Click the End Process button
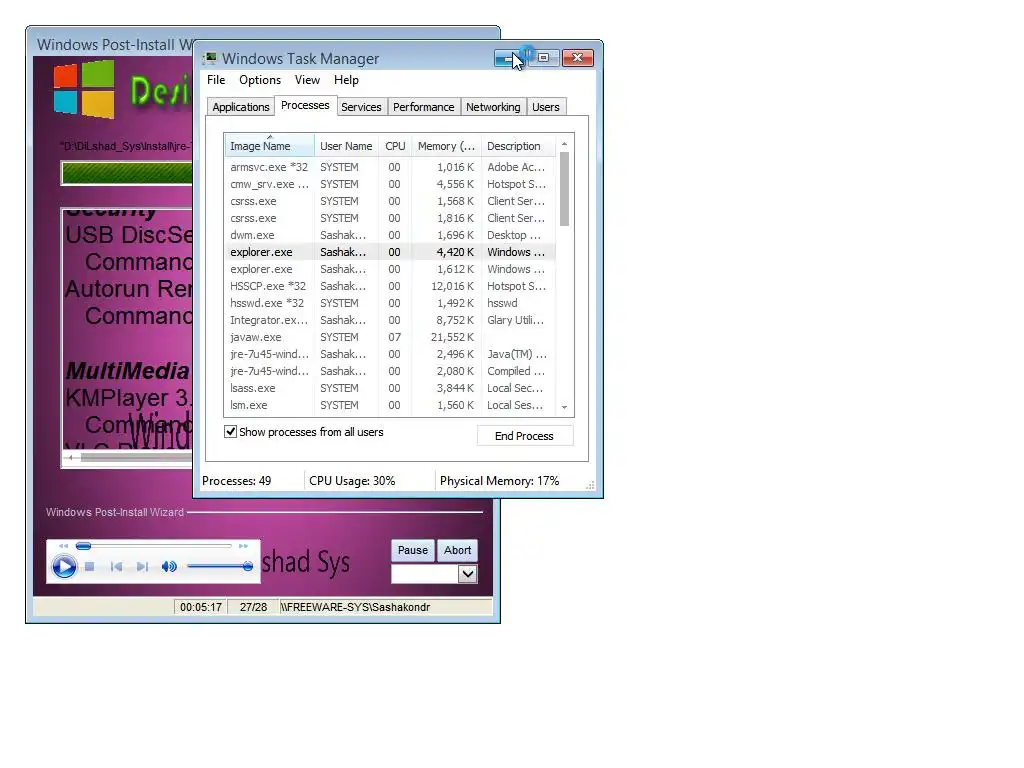The width and height of the screenshot is (1024, 768). click(524, 436)
